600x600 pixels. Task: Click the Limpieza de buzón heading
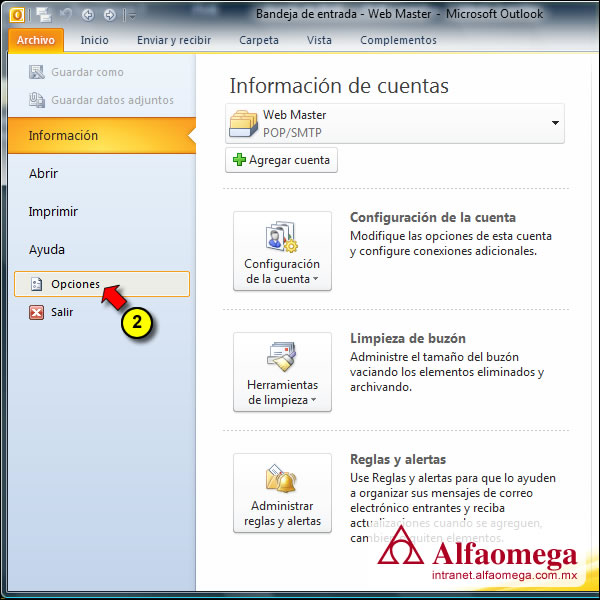point(408,338)
